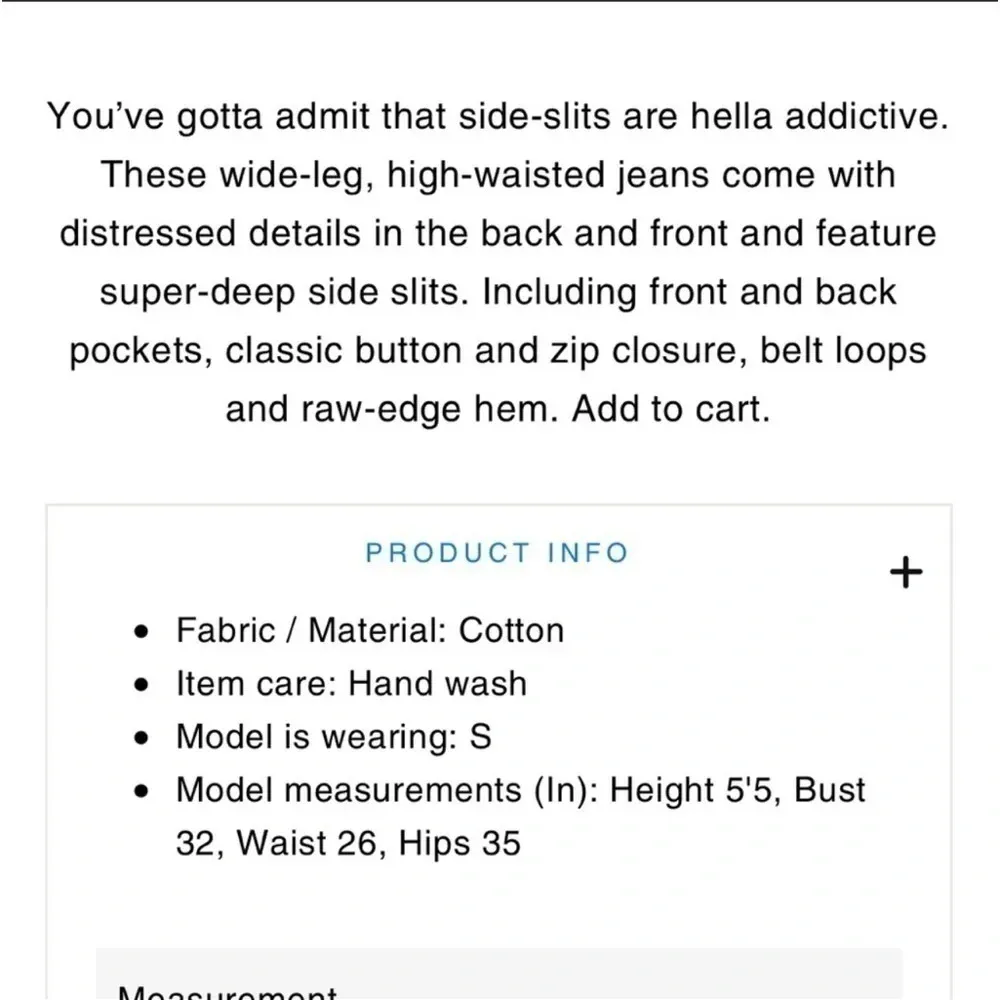Open the partially visible Measurement section
This screenshot has width=1000, height=1000.
pos(227,990)
